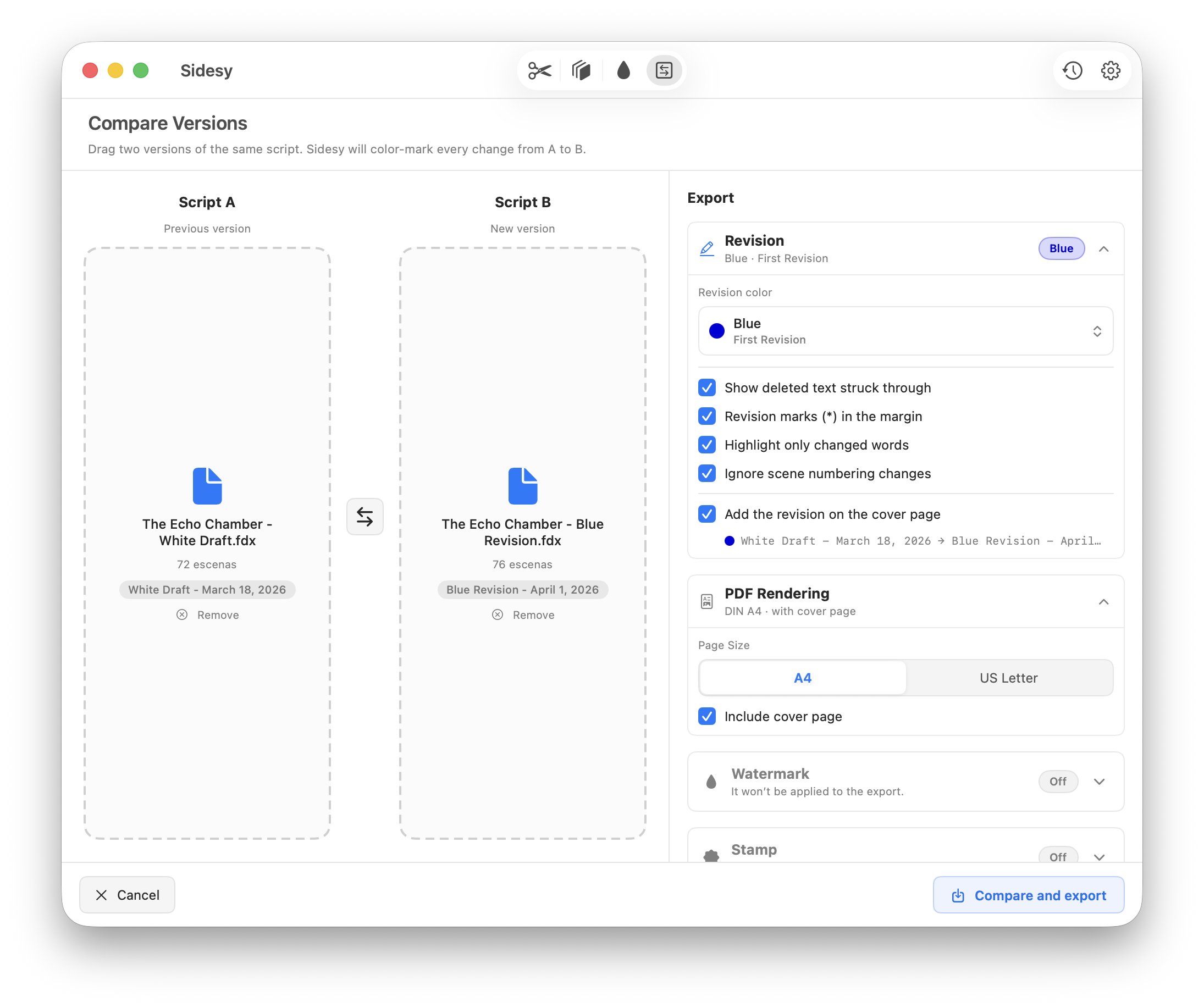Click the Blue revision badge
The width and height of the screenshot is (1204, 1008).
[1061, 249]
